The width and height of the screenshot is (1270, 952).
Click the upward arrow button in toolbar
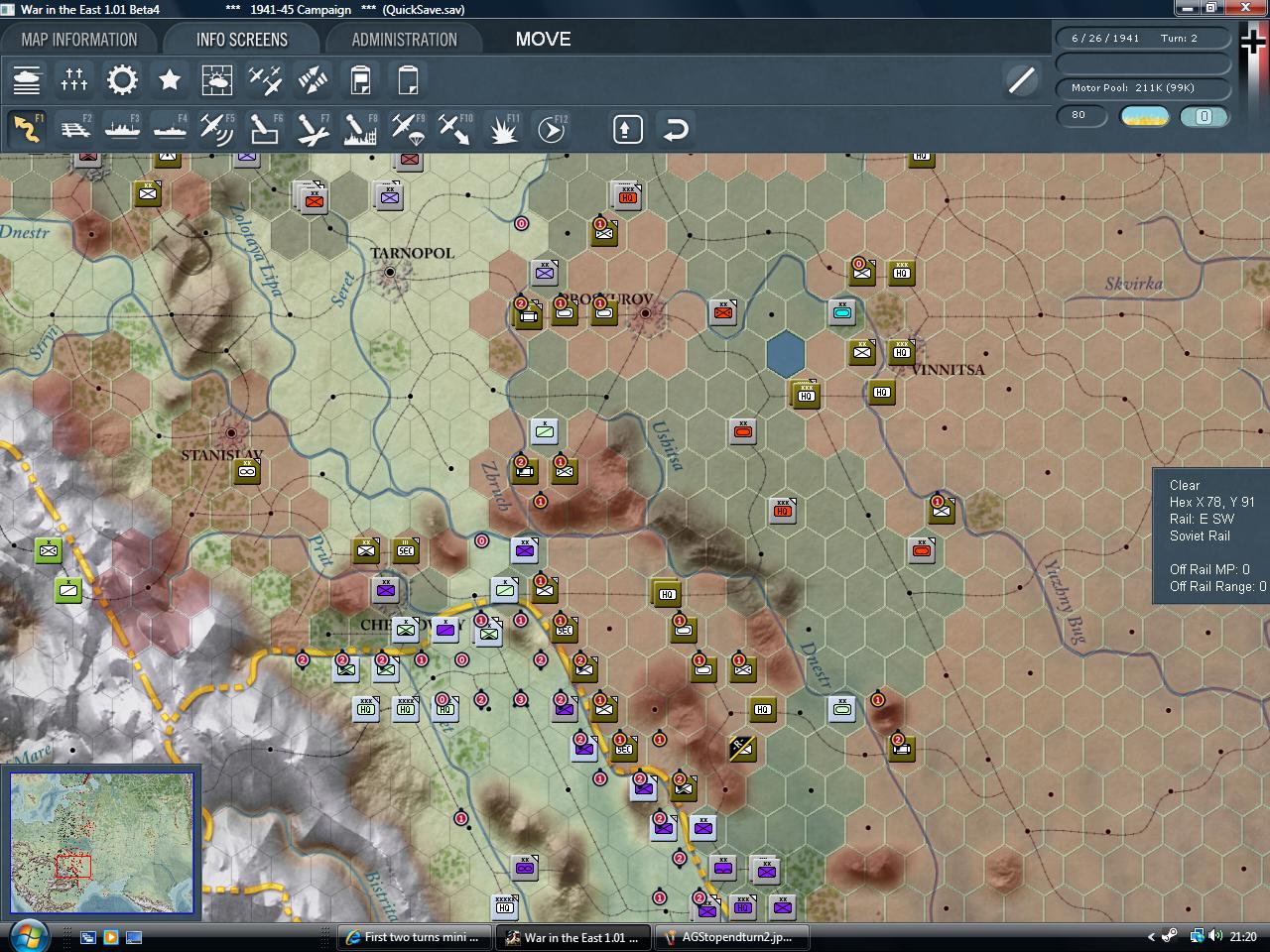(628, 129)
